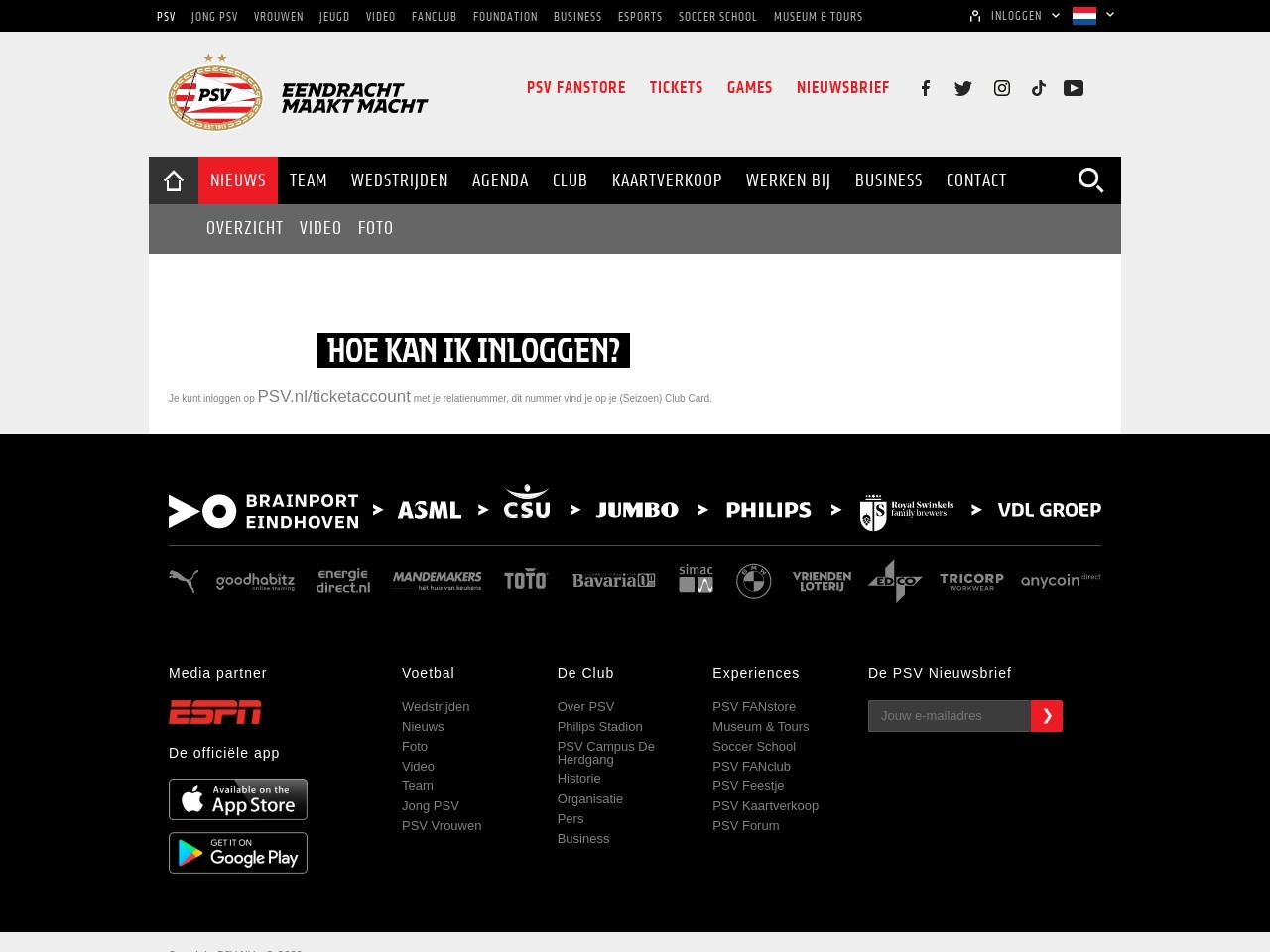
Task: Open the Werken Bij menu item
Action: coord(789,180)
